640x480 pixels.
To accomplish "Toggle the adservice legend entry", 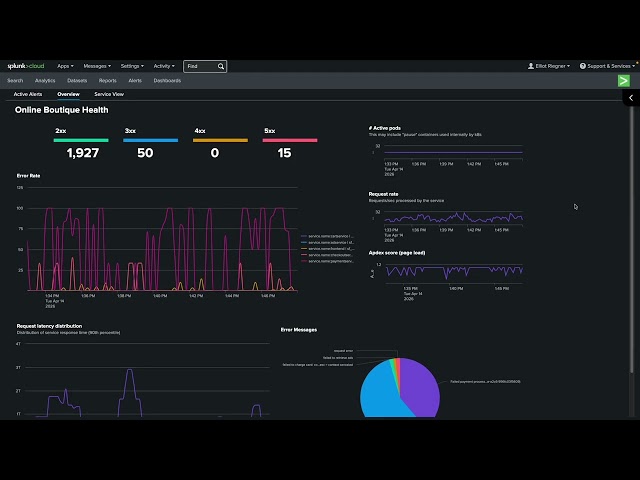I will tap(328, 242).
